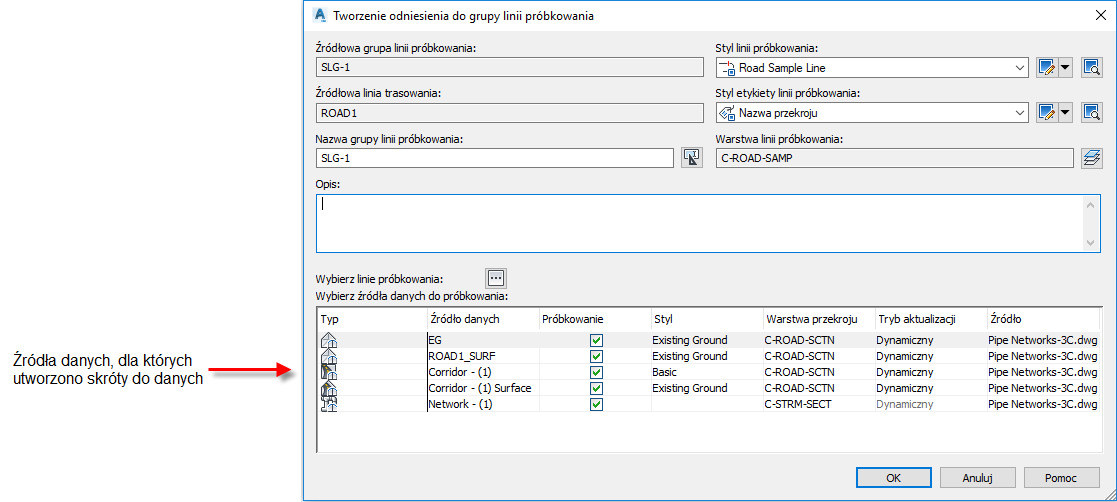
Task: Open layer selection icon beside C-ROAD-SAMP
Action: tap(1091, 158)
